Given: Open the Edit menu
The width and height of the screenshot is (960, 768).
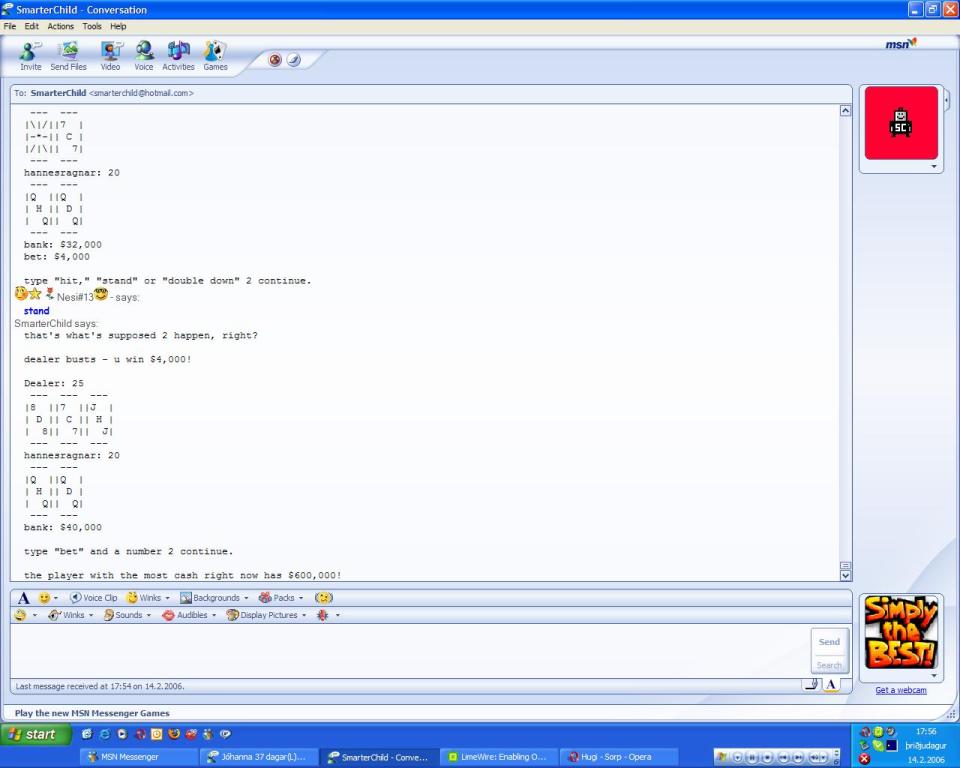Looking at the screenshot, I should click(32, 26).
